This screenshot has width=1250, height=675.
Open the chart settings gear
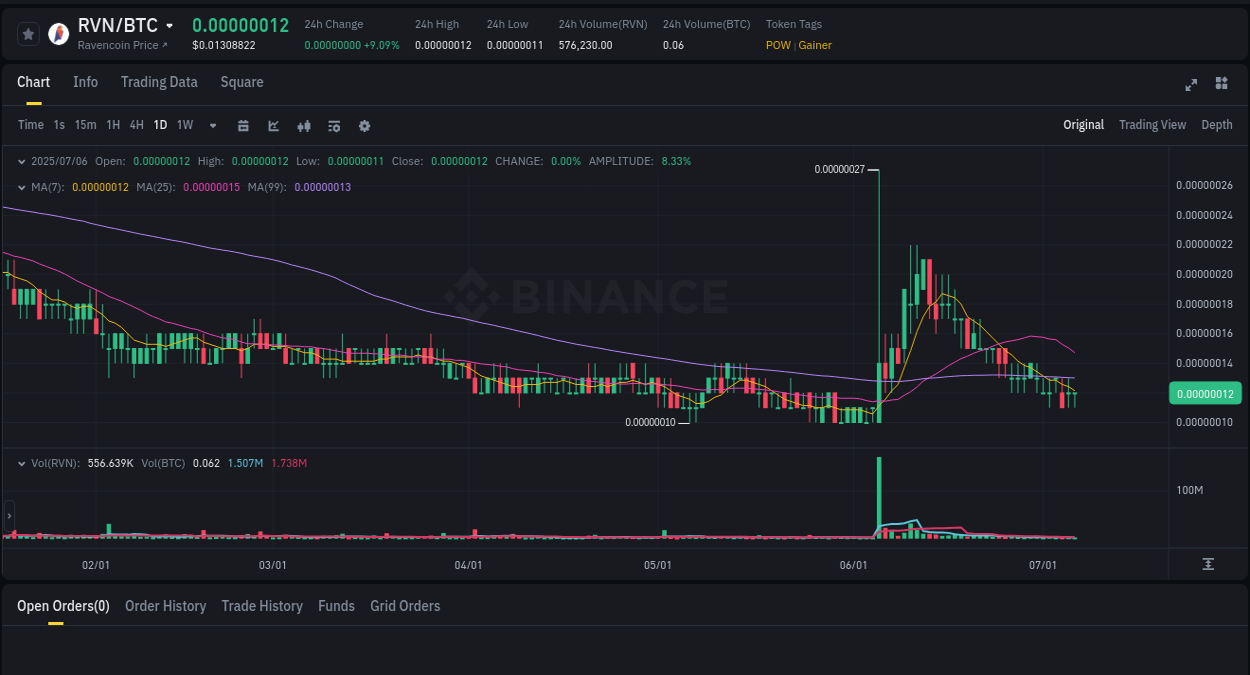click(364, 125)
